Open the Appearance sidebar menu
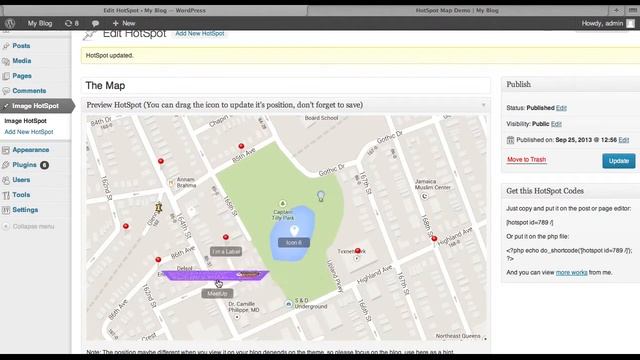 coord(31,150)
